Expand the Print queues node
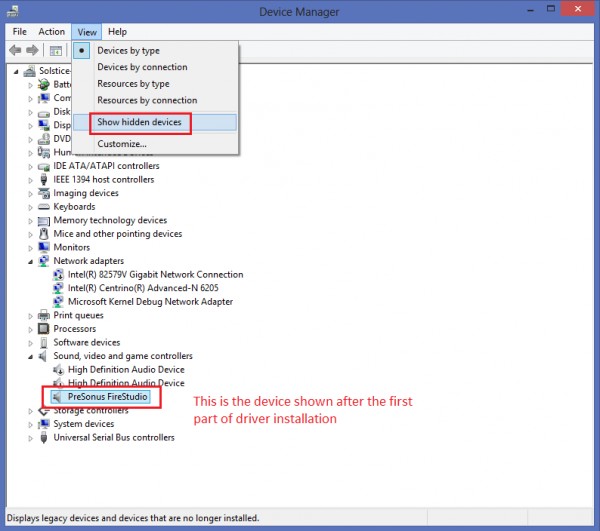Image resolution: width=600 pixels, height=531 pixels. tap(30, 316)
